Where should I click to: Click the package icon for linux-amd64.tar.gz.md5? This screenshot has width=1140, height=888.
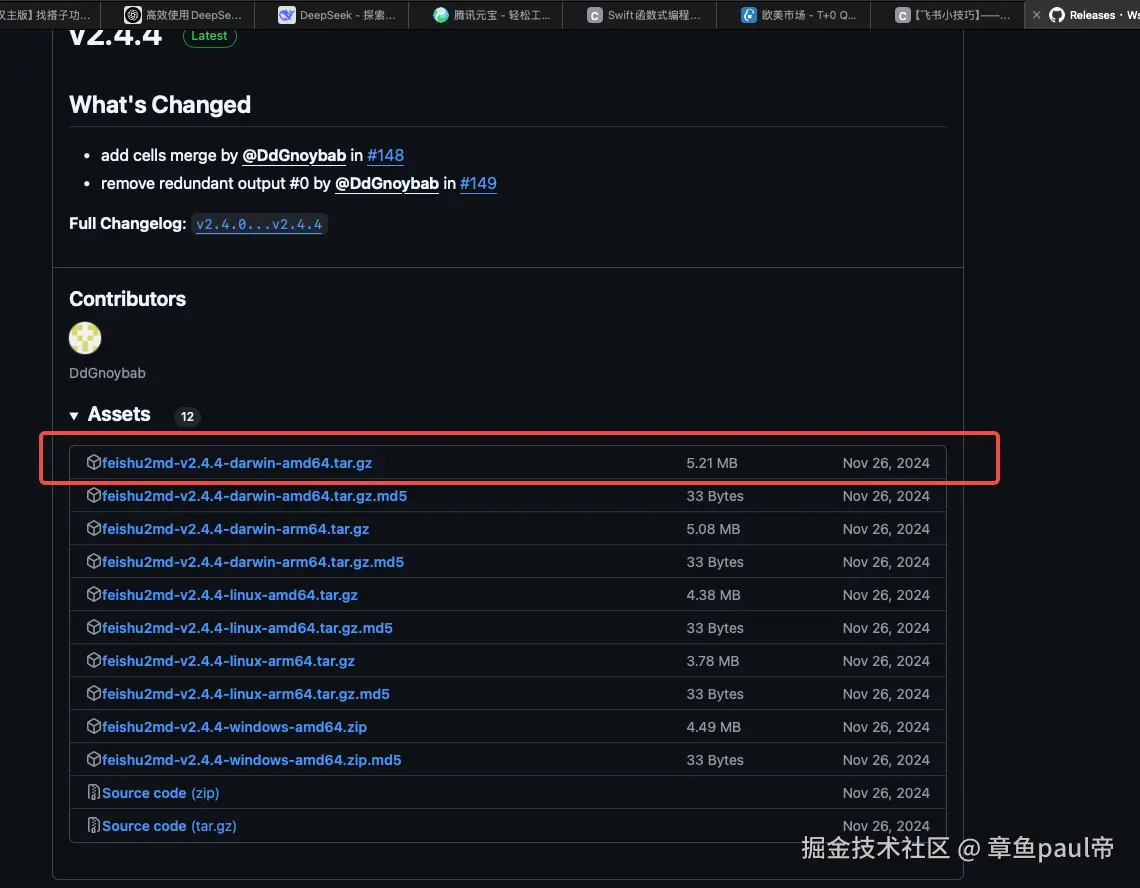[93, 628]
